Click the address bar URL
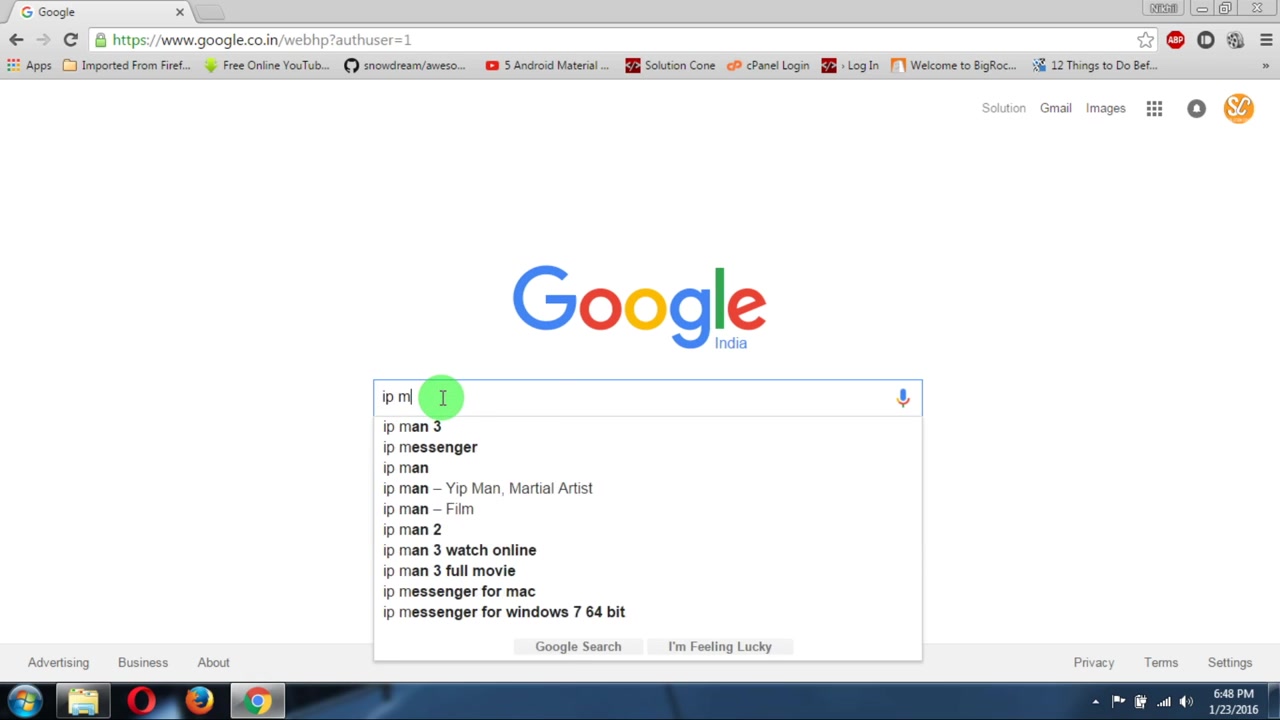 pos(262,40)
